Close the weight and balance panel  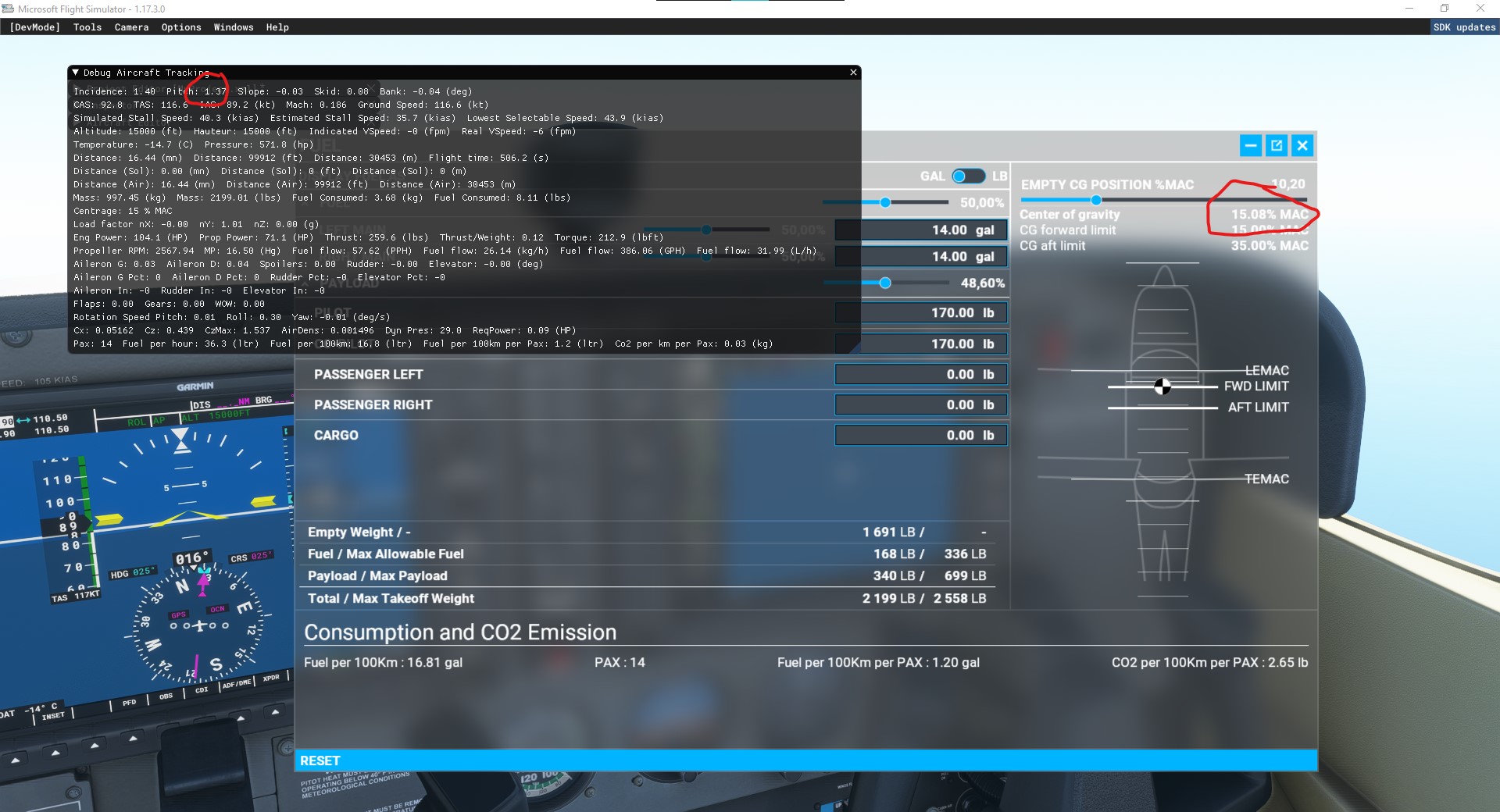click(x=1302, y=145)
